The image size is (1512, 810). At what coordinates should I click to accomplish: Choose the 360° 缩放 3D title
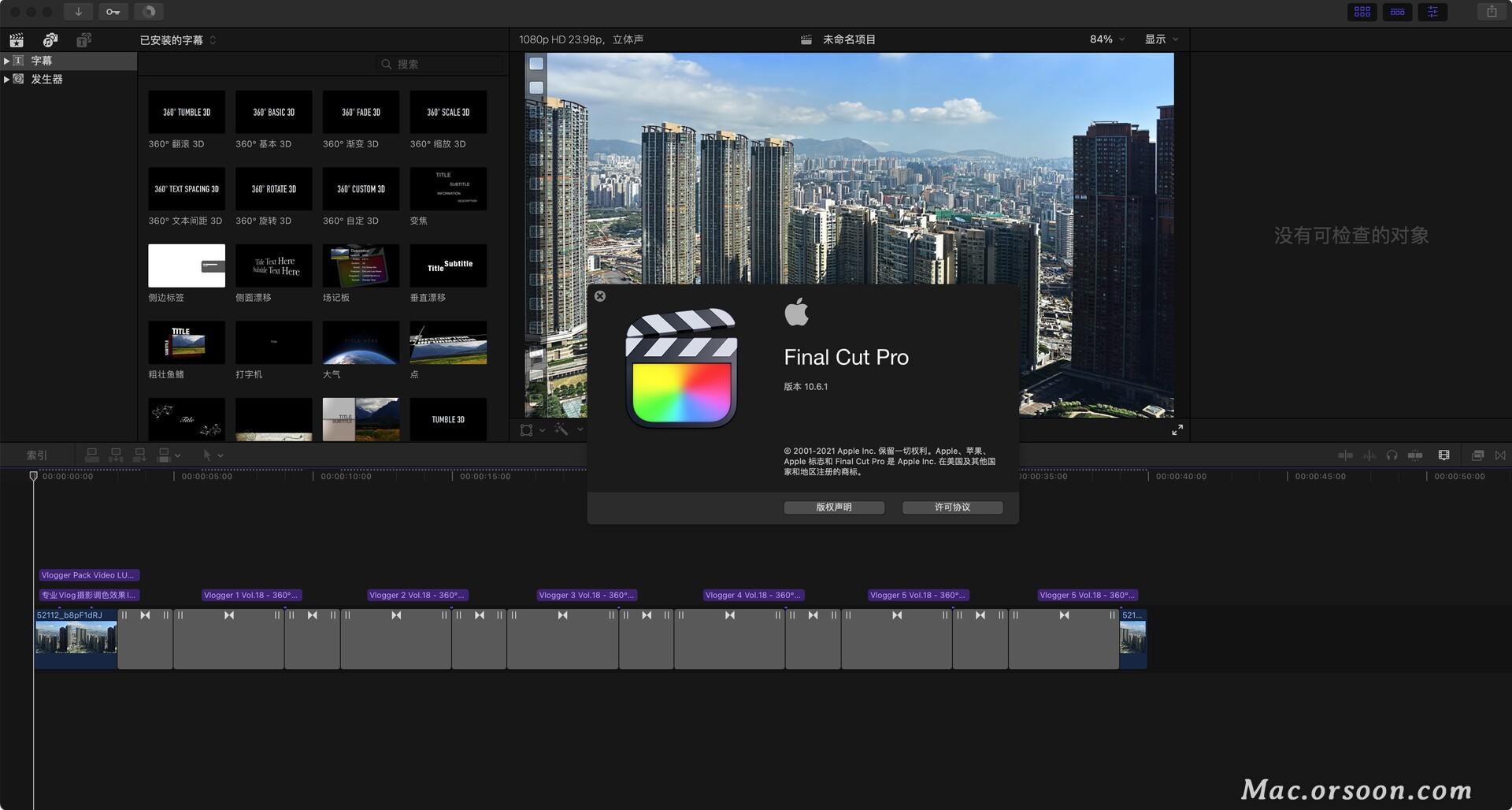tap(448, 112)
